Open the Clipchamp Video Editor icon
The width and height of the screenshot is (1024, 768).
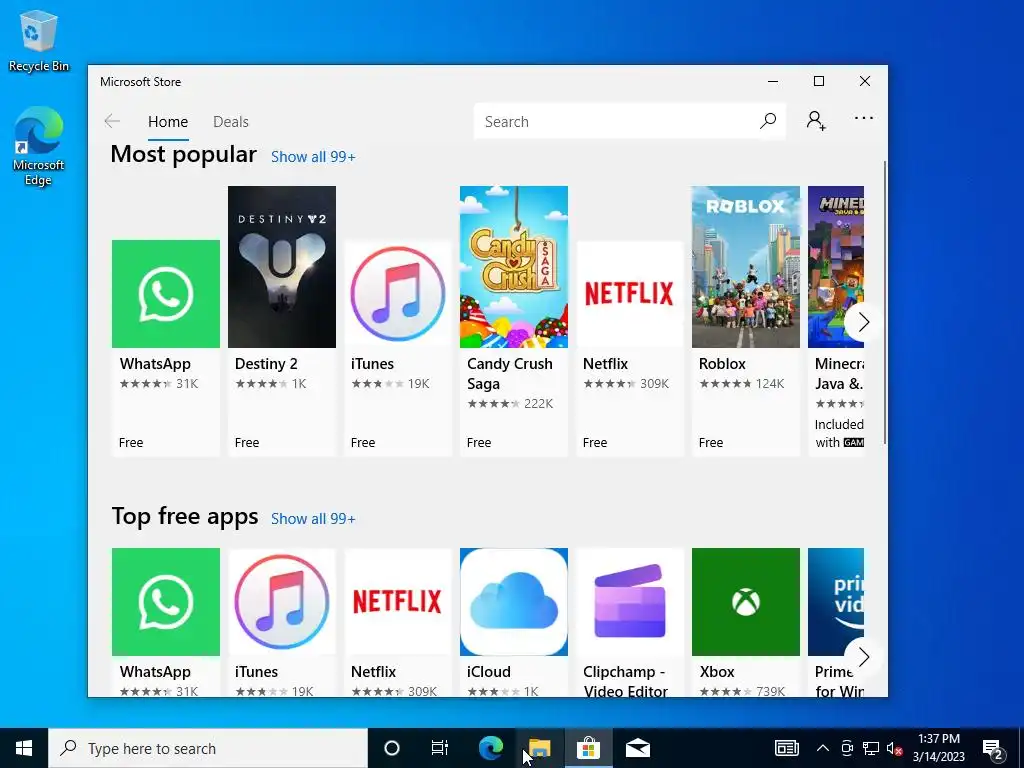630,601
